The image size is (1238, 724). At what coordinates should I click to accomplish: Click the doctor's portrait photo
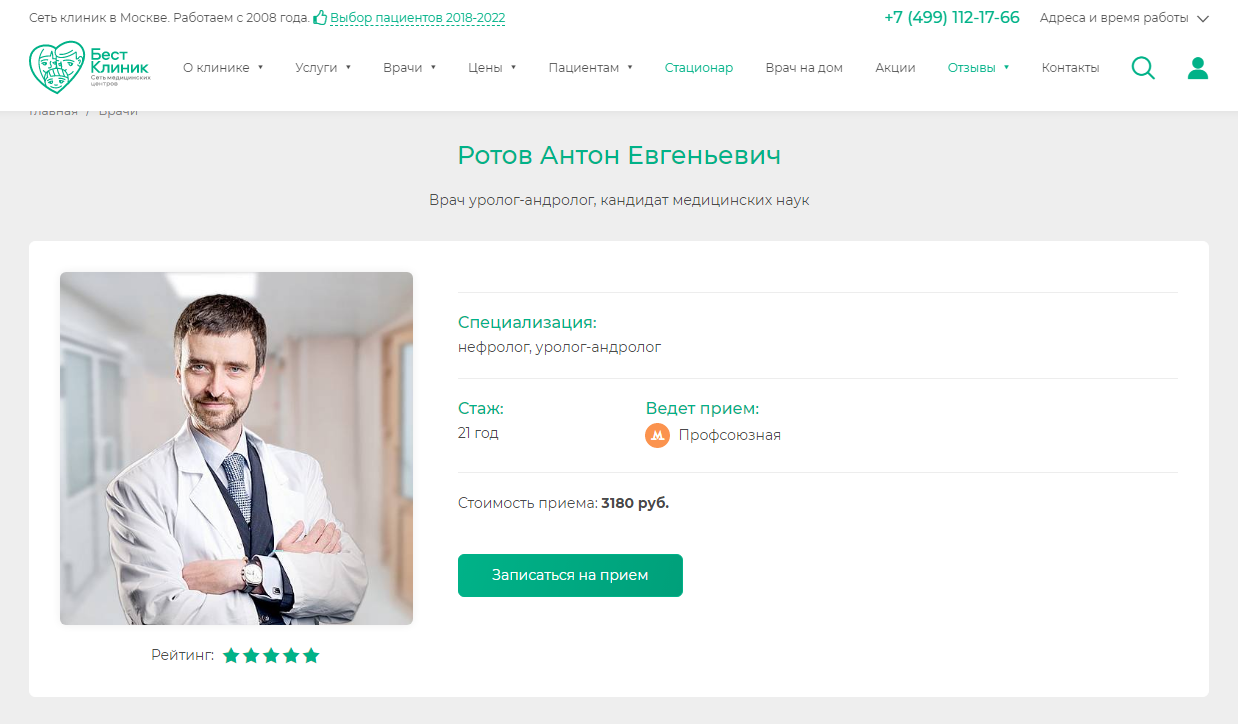coord(236,449)
